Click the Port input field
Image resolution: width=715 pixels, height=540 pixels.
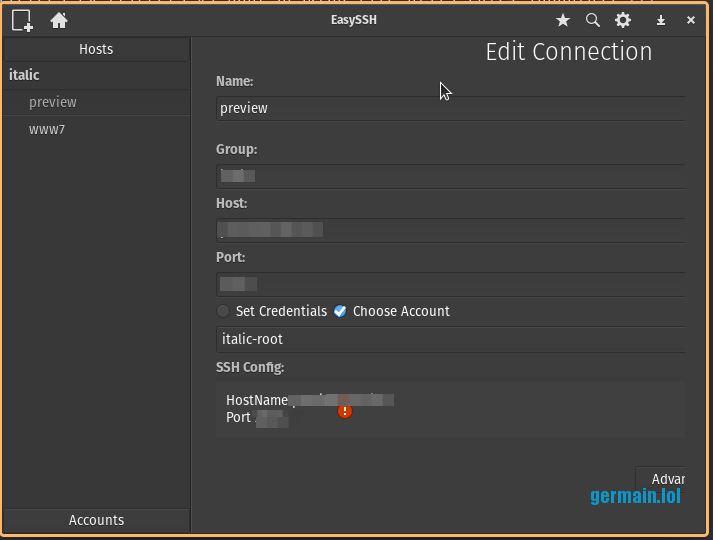451,284
